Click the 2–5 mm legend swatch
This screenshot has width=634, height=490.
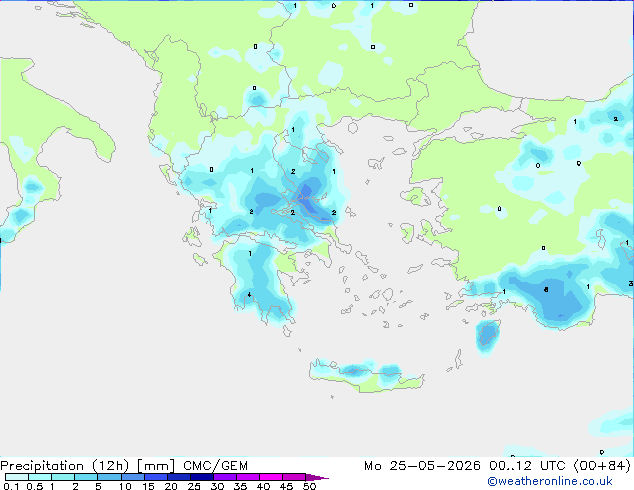click(x=86, y=477)
